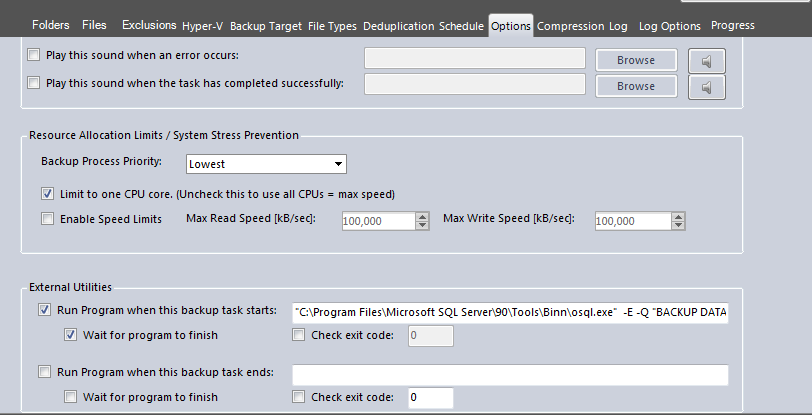The height and width of the screenshot is (415, 812).
Task: Click the end program command input field
Action: click(510, 375)
